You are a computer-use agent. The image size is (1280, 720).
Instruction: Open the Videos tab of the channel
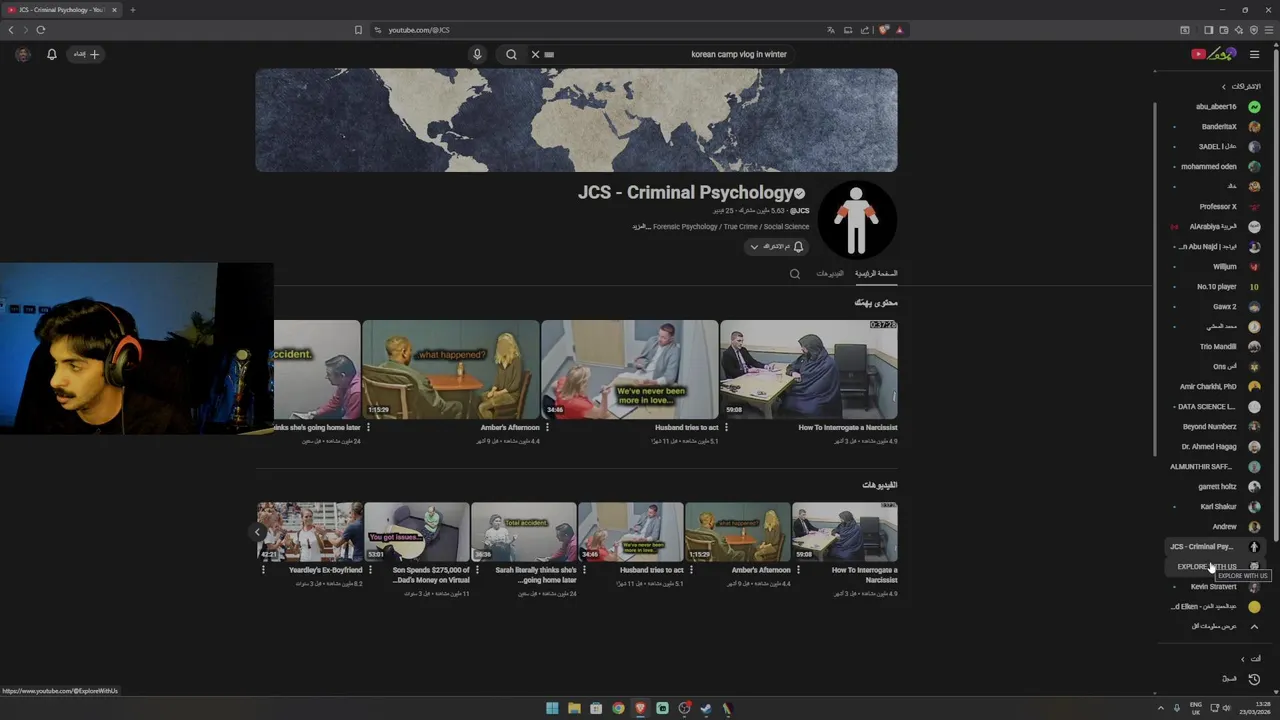(x=830, y=273)
